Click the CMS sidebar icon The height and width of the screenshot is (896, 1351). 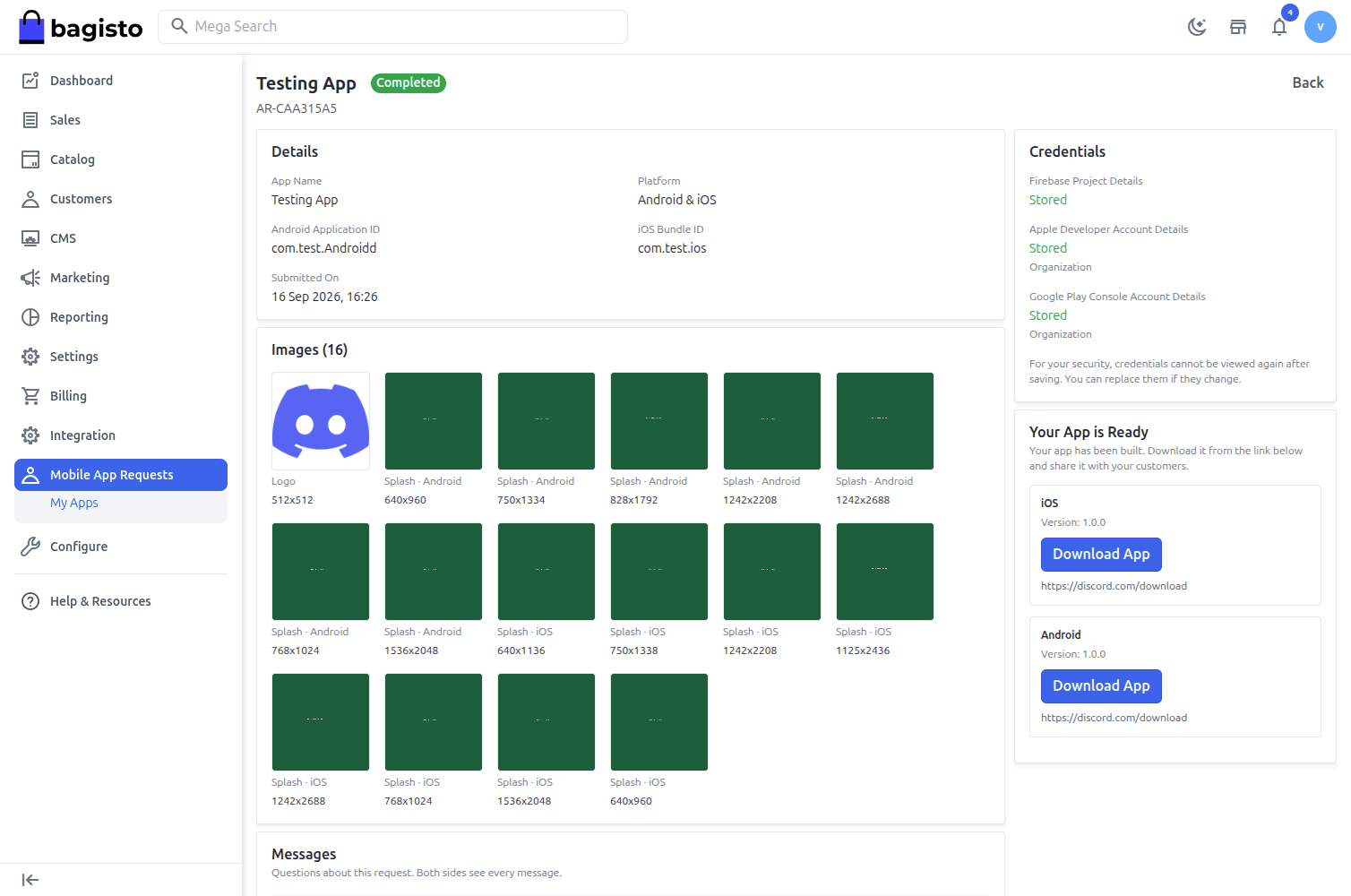click(30, 238)
